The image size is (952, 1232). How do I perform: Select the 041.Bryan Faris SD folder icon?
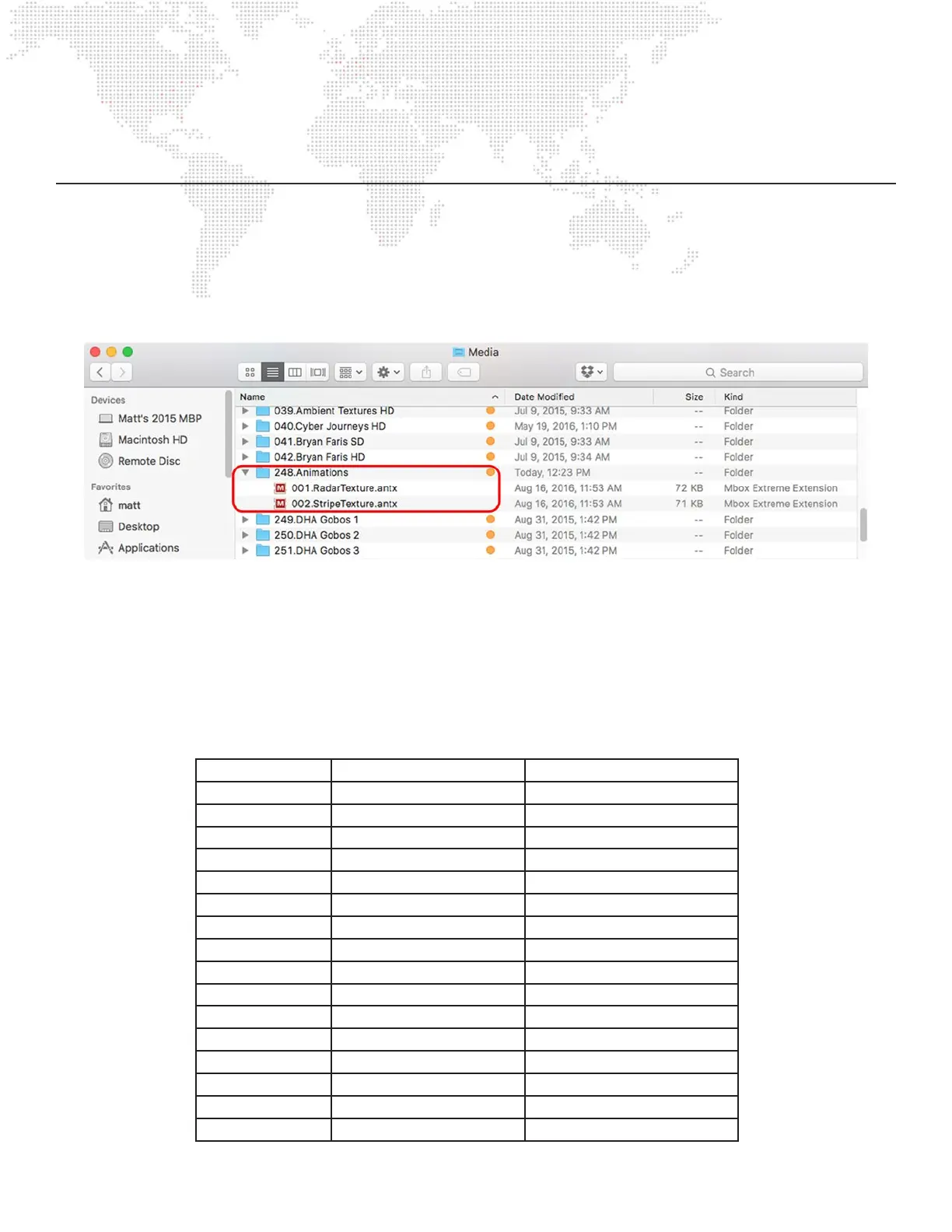click(x=263, y=442)
